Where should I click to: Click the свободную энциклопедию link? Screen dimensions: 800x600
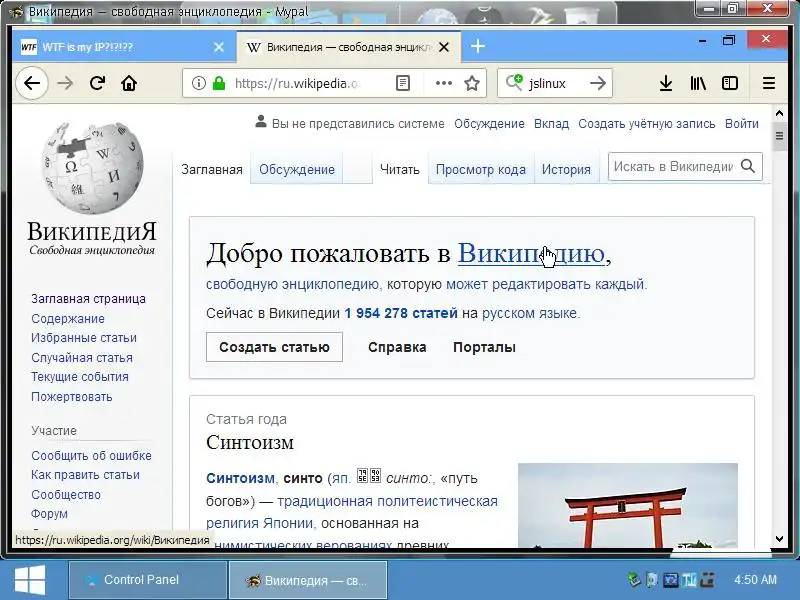click(293, 284)
